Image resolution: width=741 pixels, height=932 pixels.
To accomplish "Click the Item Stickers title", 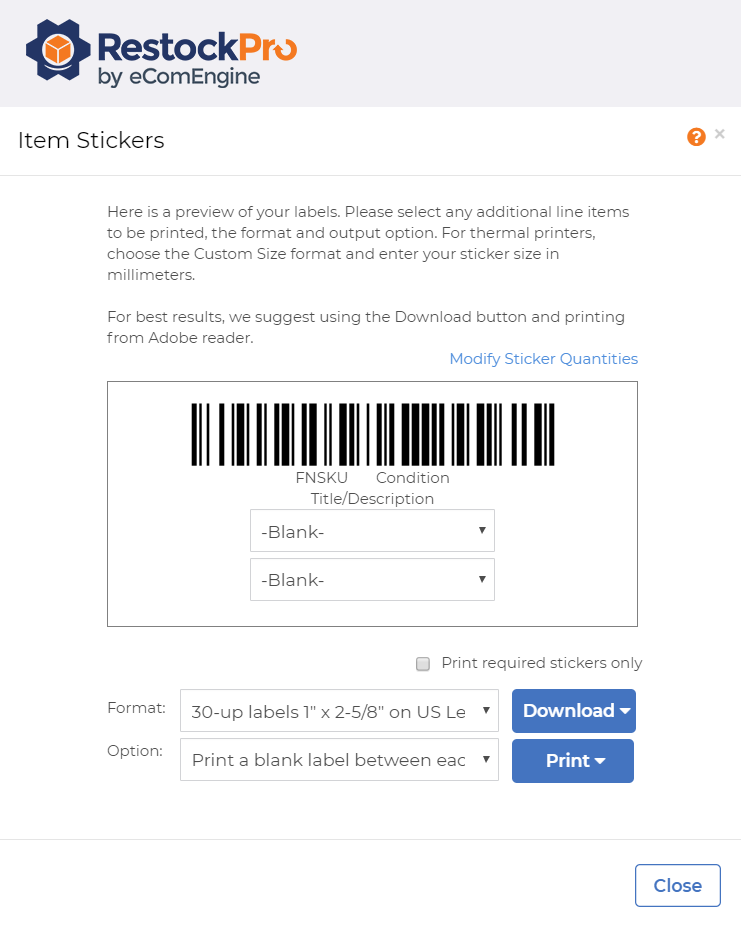I will [x=90, y=140].
